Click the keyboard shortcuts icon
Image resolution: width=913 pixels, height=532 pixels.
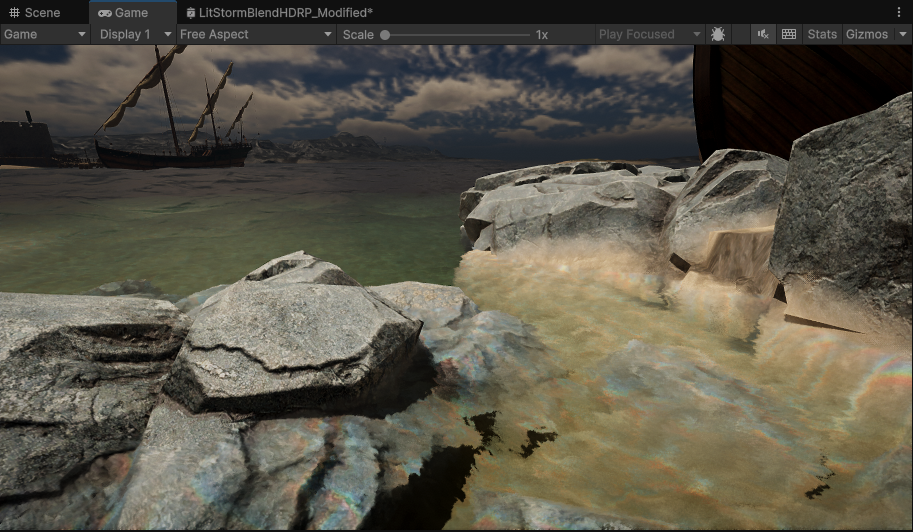(789, 34)
